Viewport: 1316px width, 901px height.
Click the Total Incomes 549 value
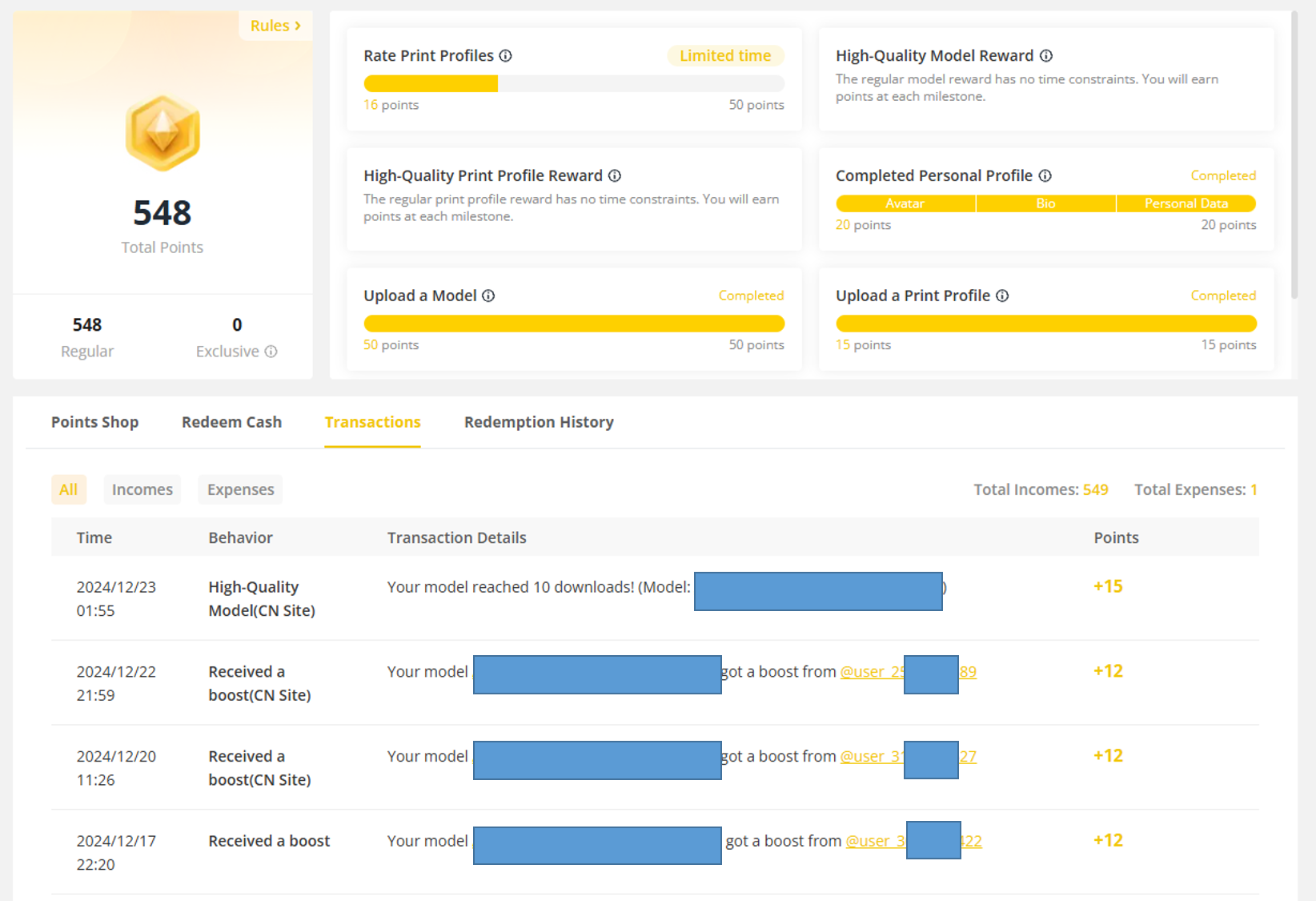point(1095,490)
